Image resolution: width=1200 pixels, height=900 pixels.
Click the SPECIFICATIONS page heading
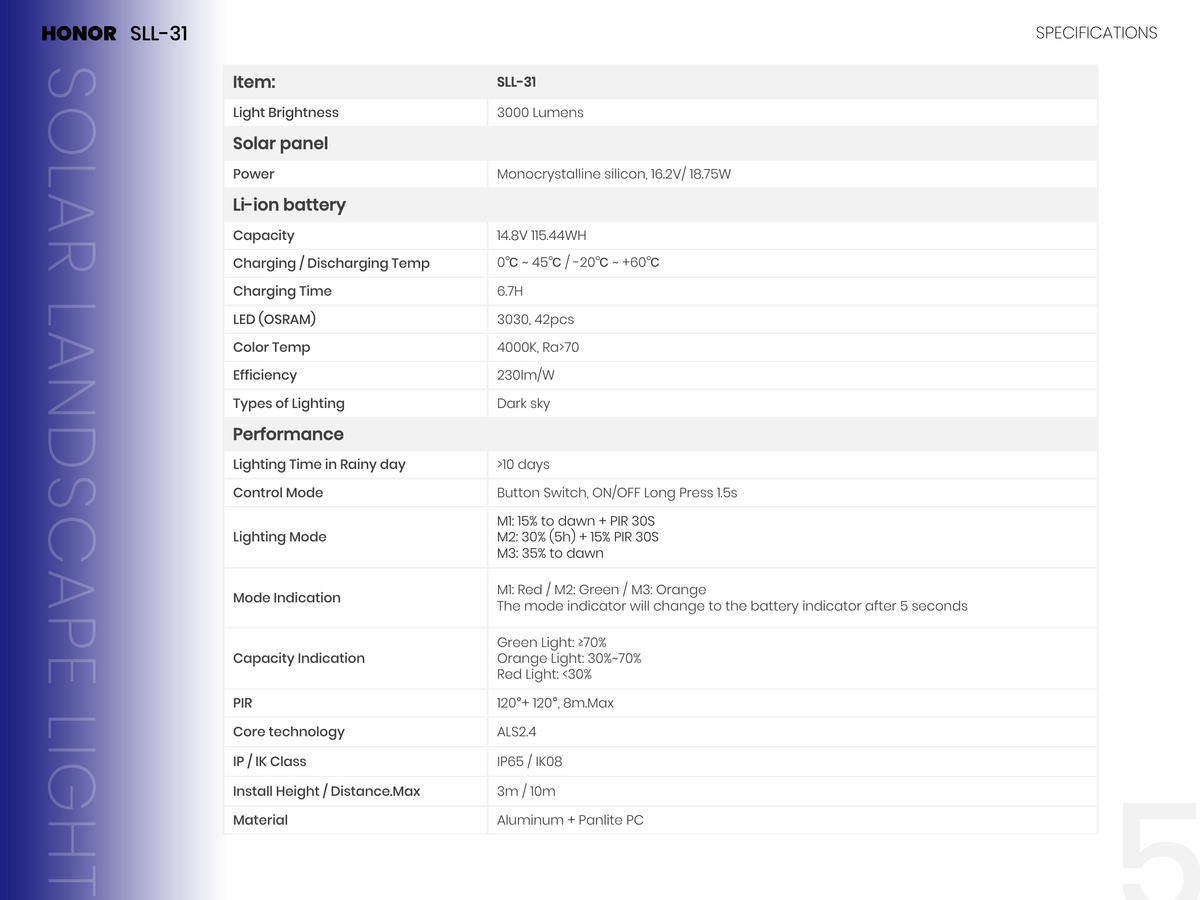click(x=1096, y=33)
